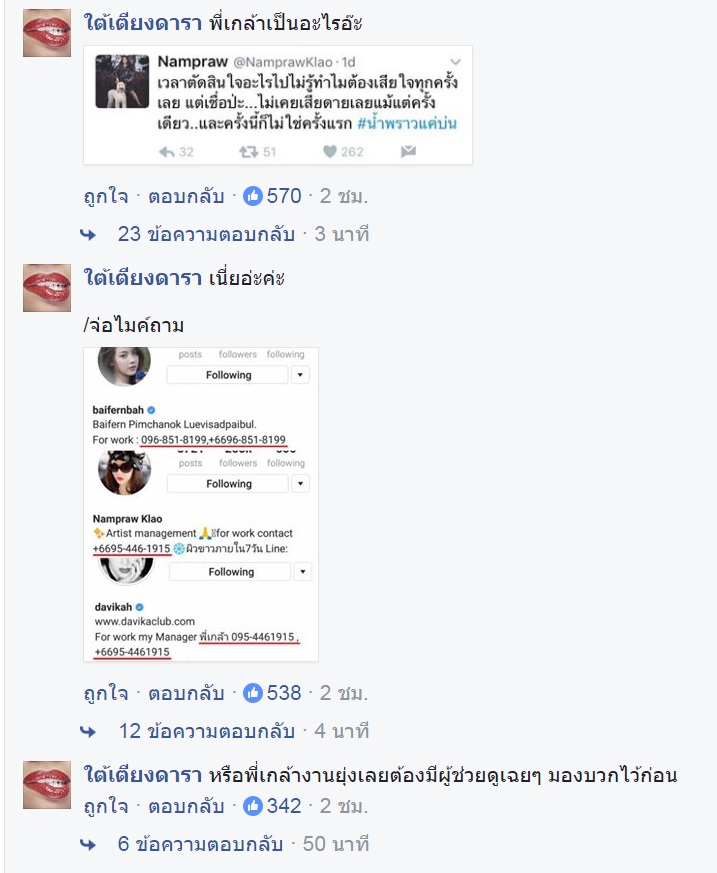Open dropdown arrow next to baifernbah Following
Viewport: 717px width, 873px height.
coord(300,375)
